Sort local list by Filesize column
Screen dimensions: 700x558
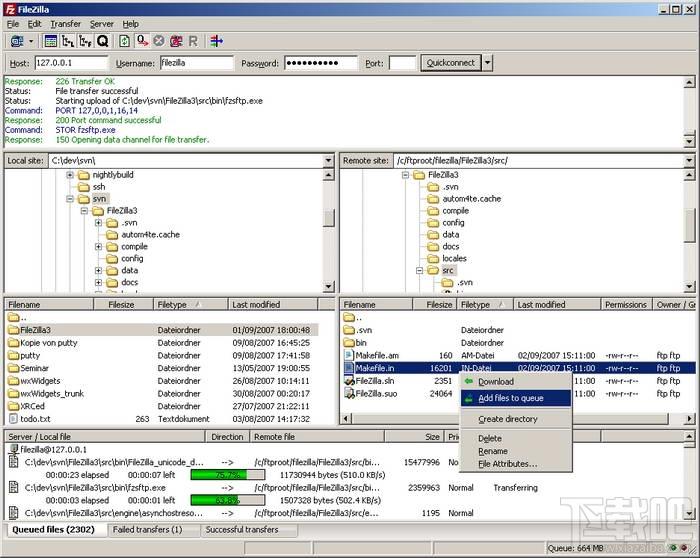[123, 304]
